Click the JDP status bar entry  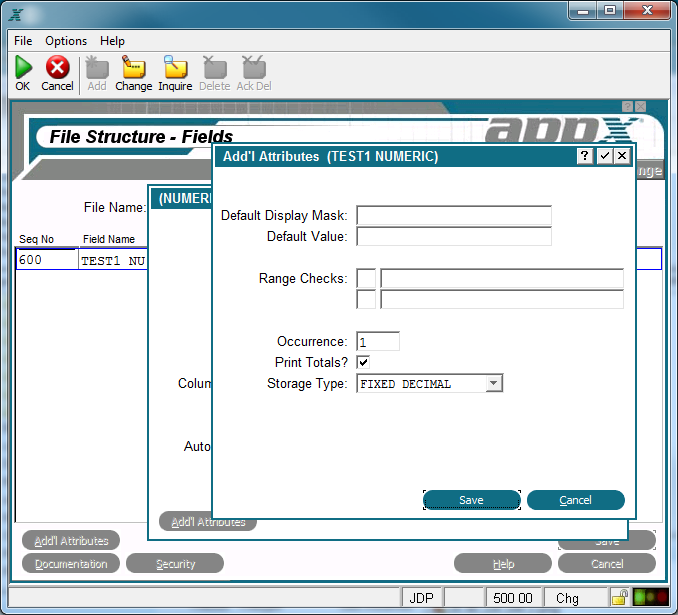click(422, 597)
